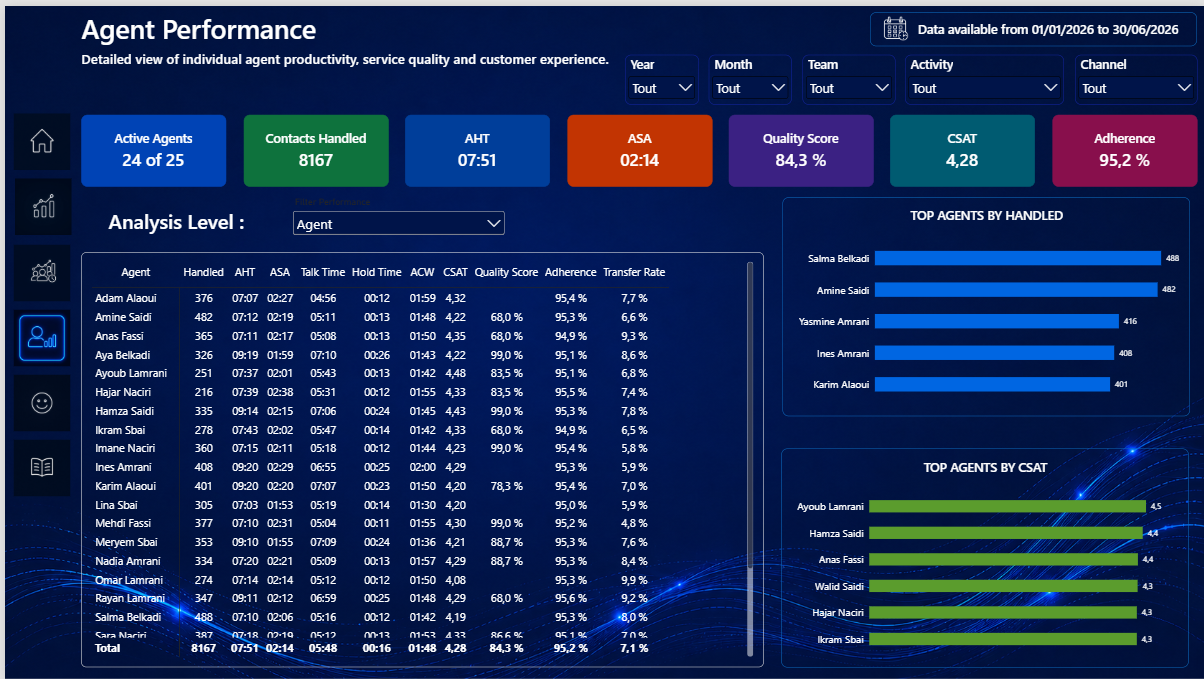
Task: Click the ASA 02:14 KPI card
Action: point(639,150)
